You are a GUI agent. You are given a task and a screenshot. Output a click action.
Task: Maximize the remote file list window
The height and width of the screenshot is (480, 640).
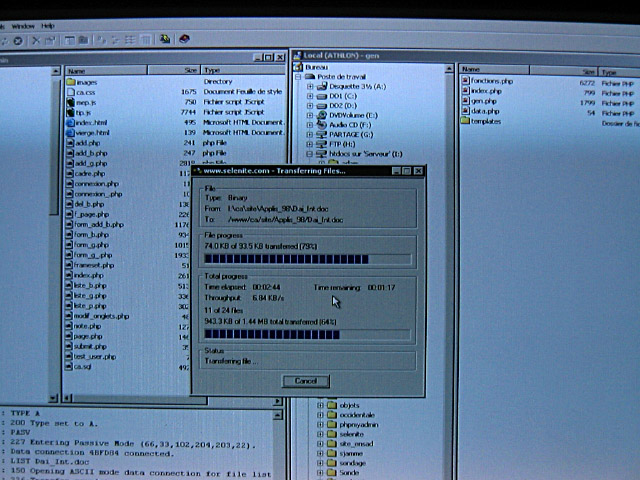click(x=269, y=58)
